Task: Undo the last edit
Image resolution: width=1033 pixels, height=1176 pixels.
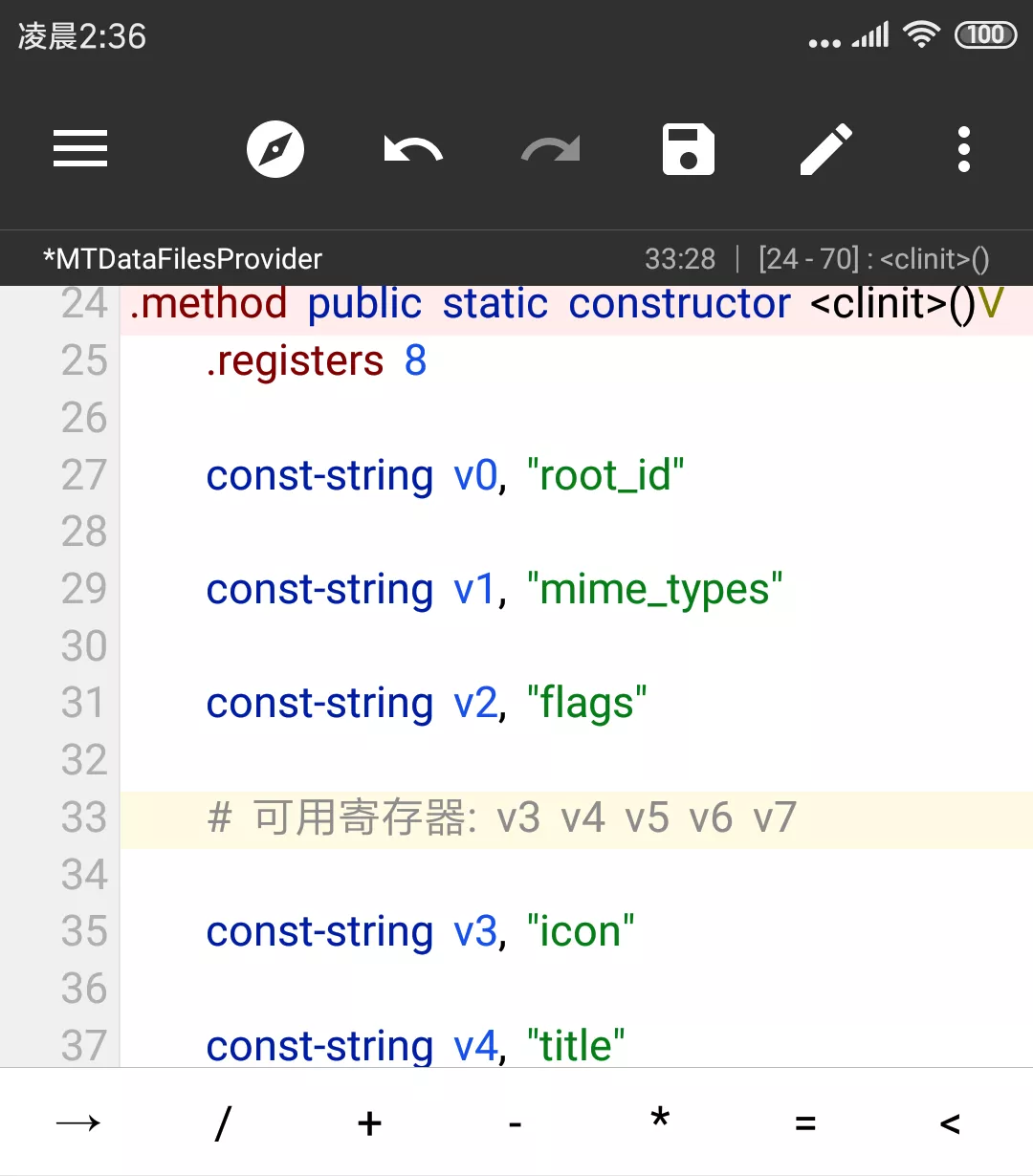Action: point(413,149)
